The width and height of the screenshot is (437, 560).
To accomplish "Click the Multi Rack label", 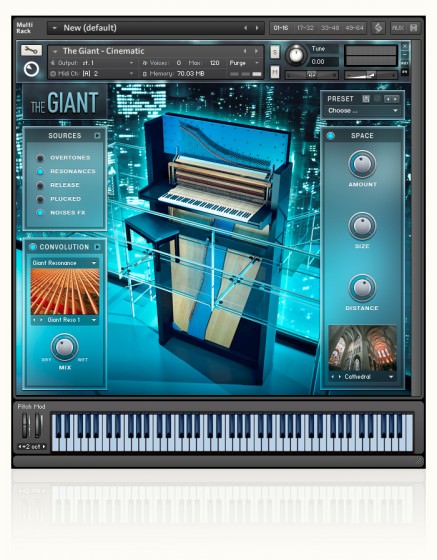I will click(25, 28).
